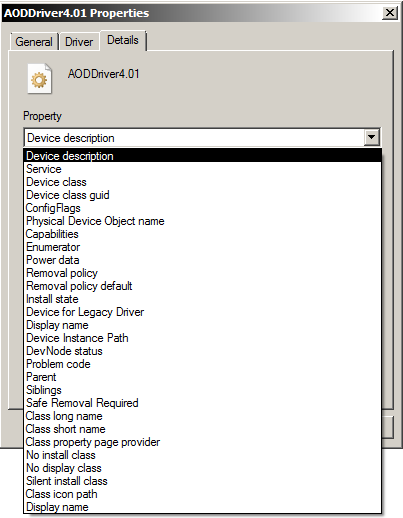The height and width of the screenshot is (518, 403).
Task: Select Silent install class entry
Action: pos(203,481)
